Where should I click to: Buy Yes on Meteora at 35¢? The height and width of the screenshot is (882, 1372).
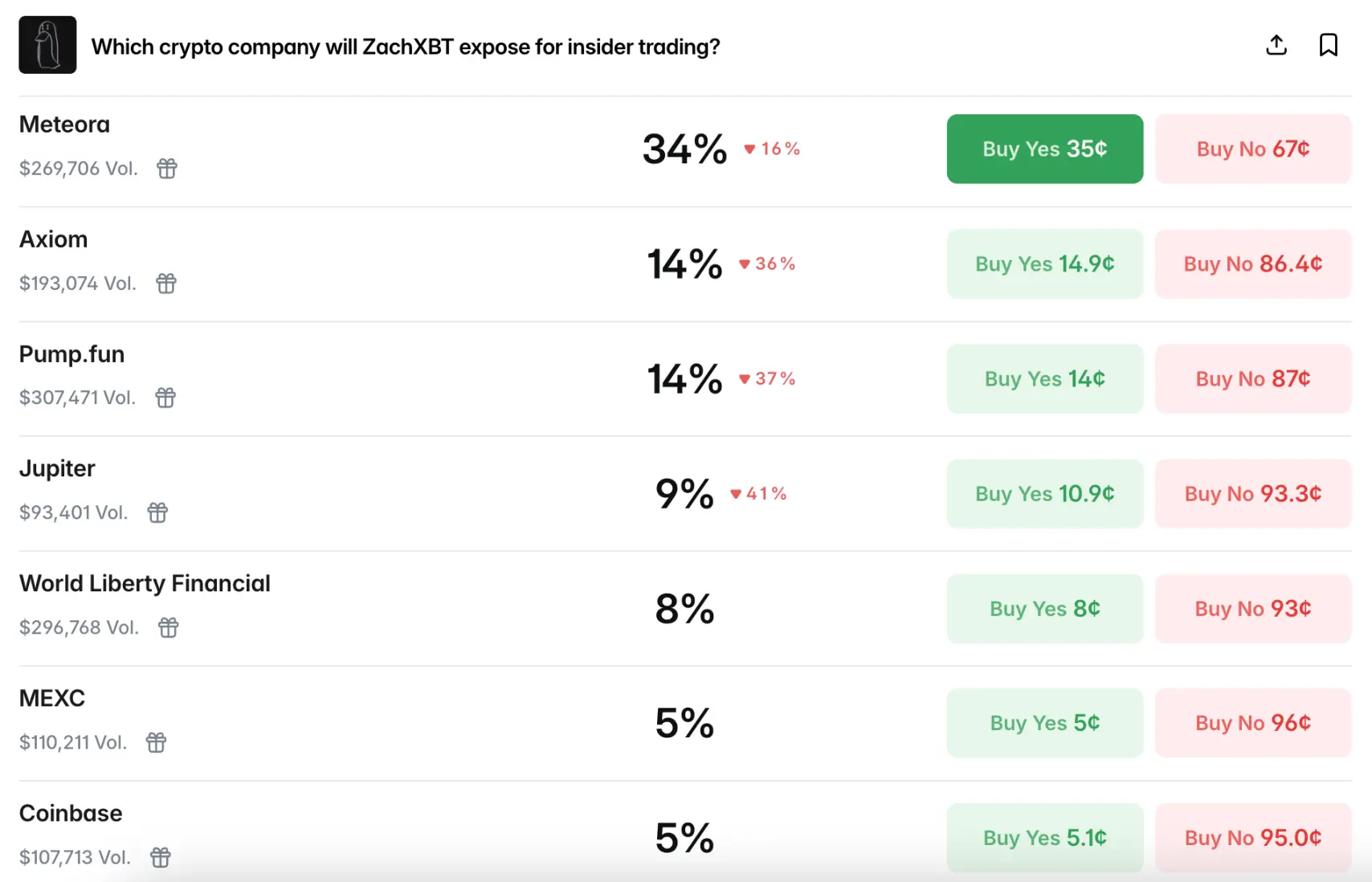tap(1044, 149)
